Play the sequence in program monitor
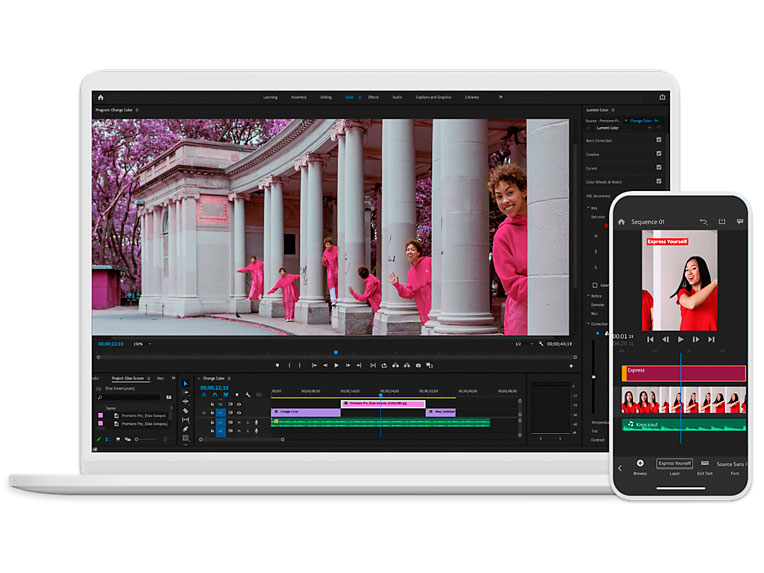Screen dimensions: 764x573 (336, 365)
